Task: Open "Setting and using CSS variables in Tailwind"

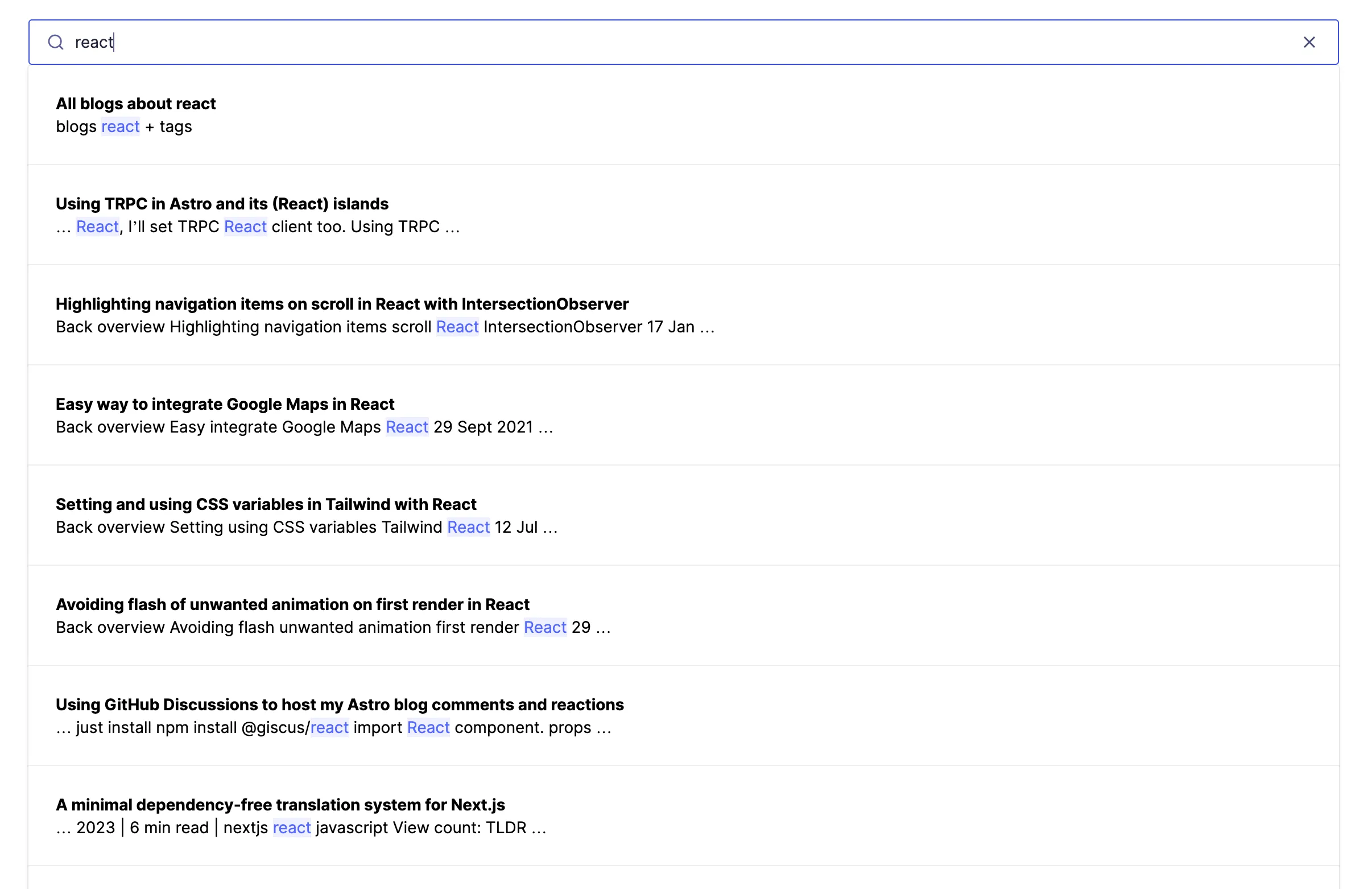Action: pyautogui.click(x=265, y=504)
